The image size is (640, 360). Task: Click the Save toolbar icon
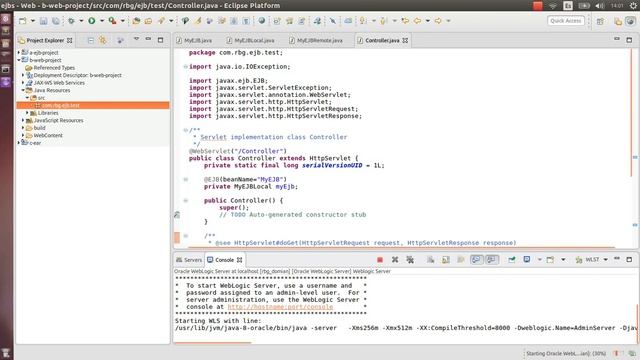(43, 21)
